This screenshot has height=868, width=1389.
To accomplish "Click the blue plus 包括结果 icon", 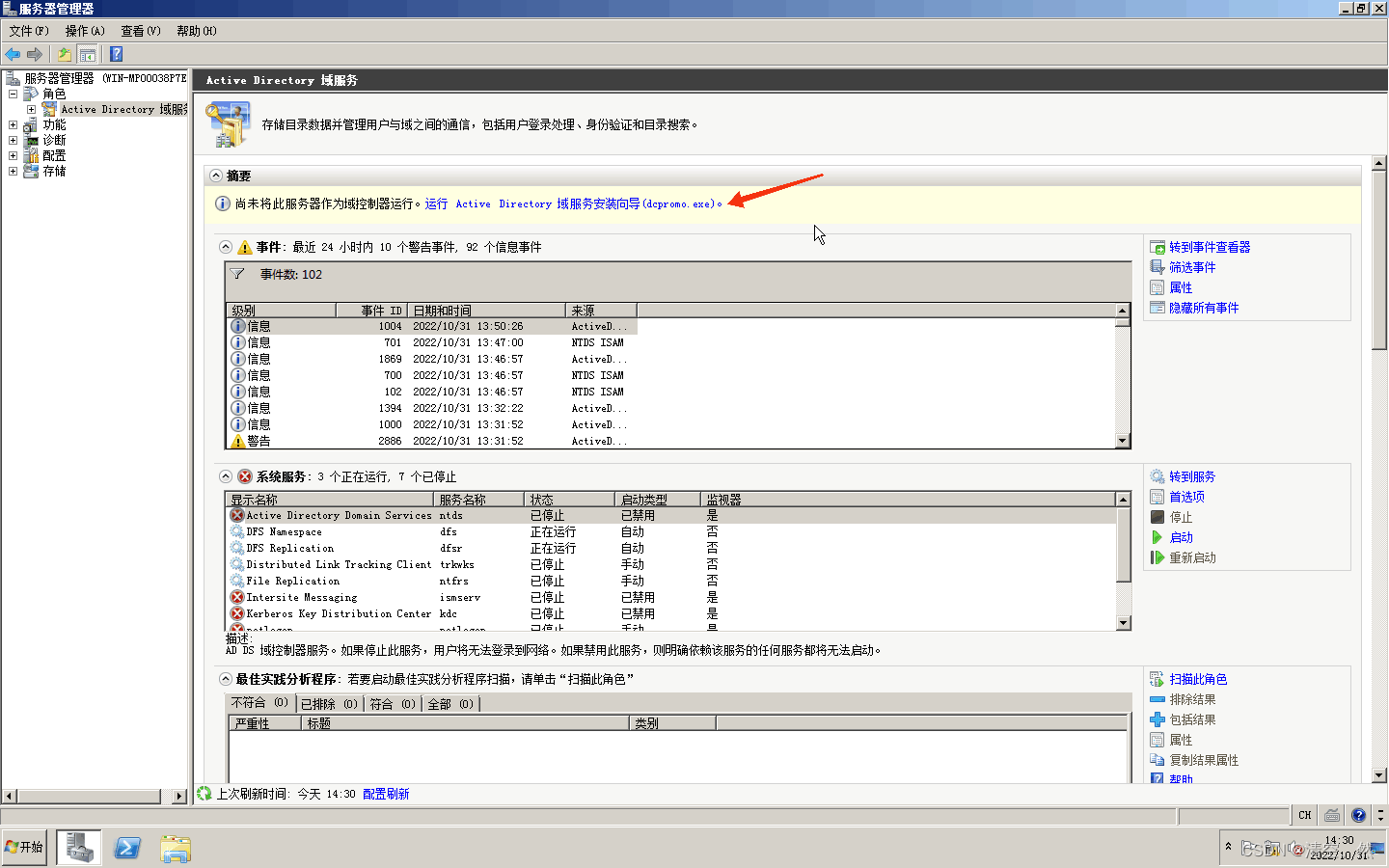I will click(1157, 719).
